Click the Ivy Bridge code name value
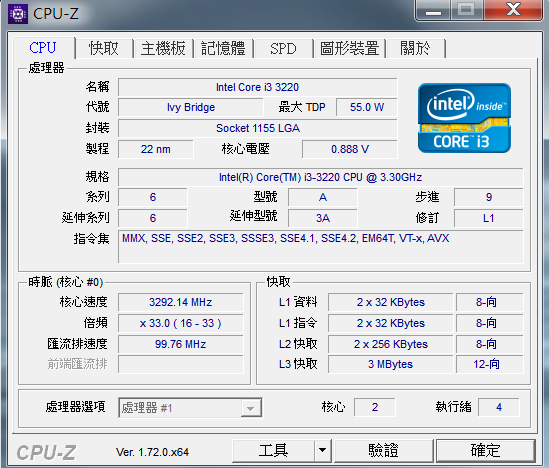This screenshot has width=549, height=468. (191, 107)
